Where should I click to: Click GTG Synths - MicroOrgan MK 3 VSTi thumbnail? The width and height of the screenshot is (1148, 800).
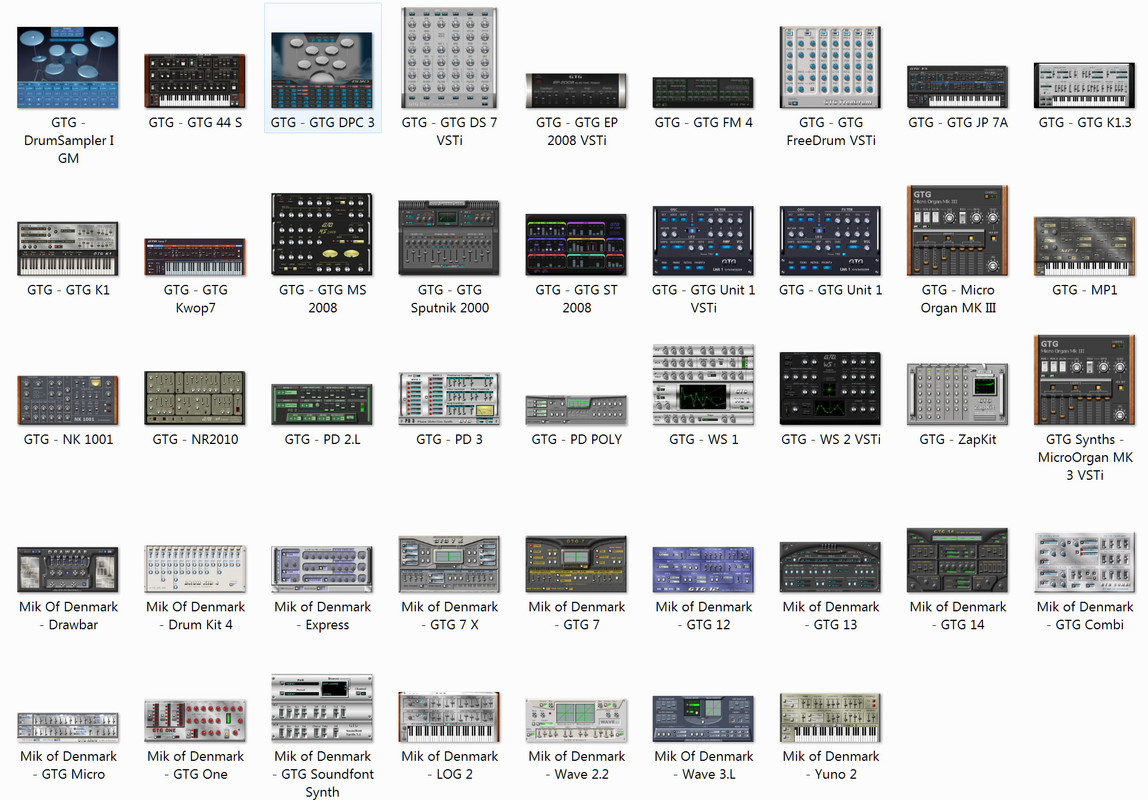tap(1084, 380)
